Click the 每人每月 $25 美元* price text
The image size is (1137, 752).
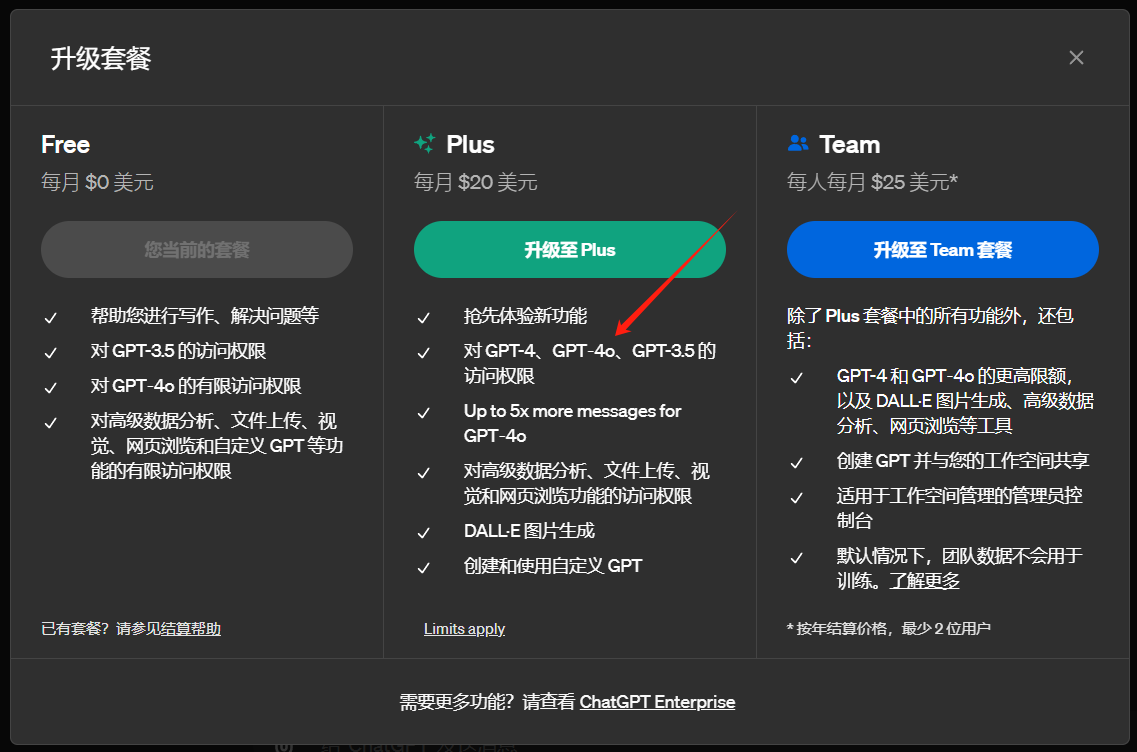coord(872,182)
